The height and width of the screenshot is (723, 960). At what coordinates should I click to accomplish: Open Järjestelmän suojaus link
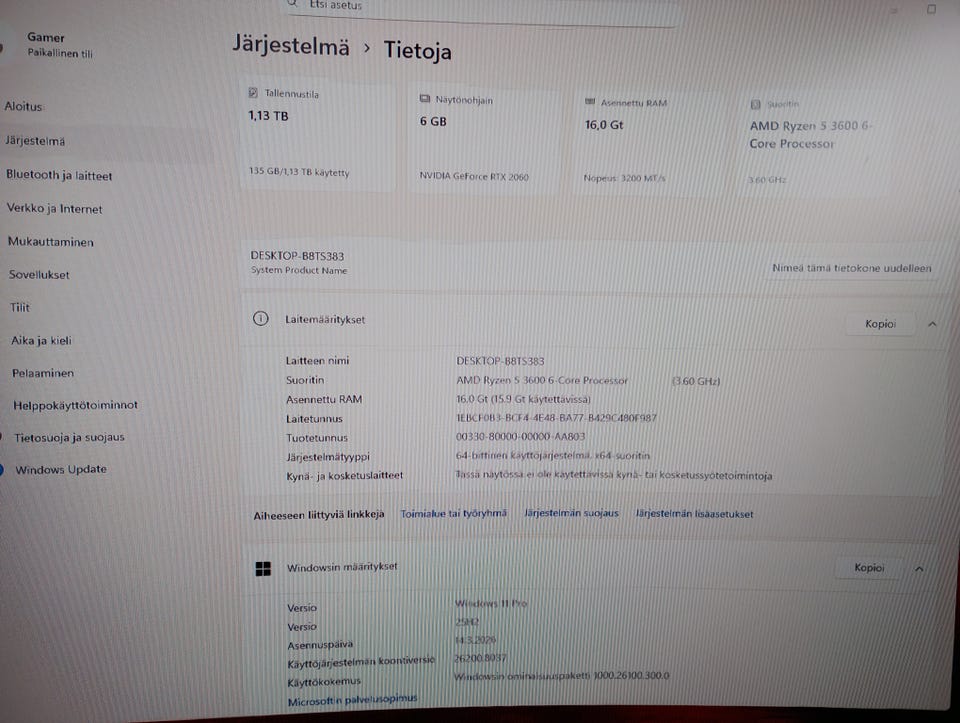tap(571, 513)
